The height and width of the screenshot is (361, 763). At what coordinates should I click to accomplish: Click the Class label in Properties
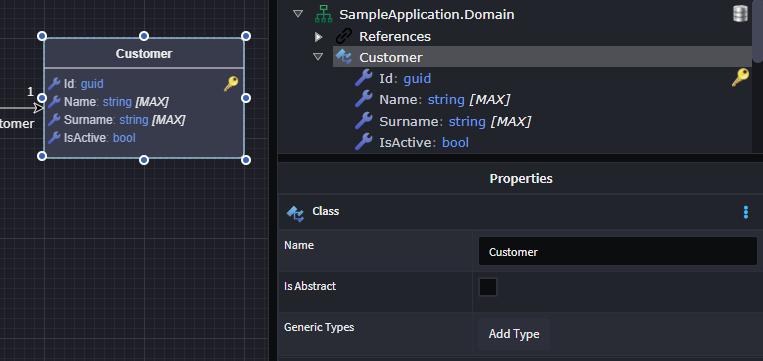point(326,211)
